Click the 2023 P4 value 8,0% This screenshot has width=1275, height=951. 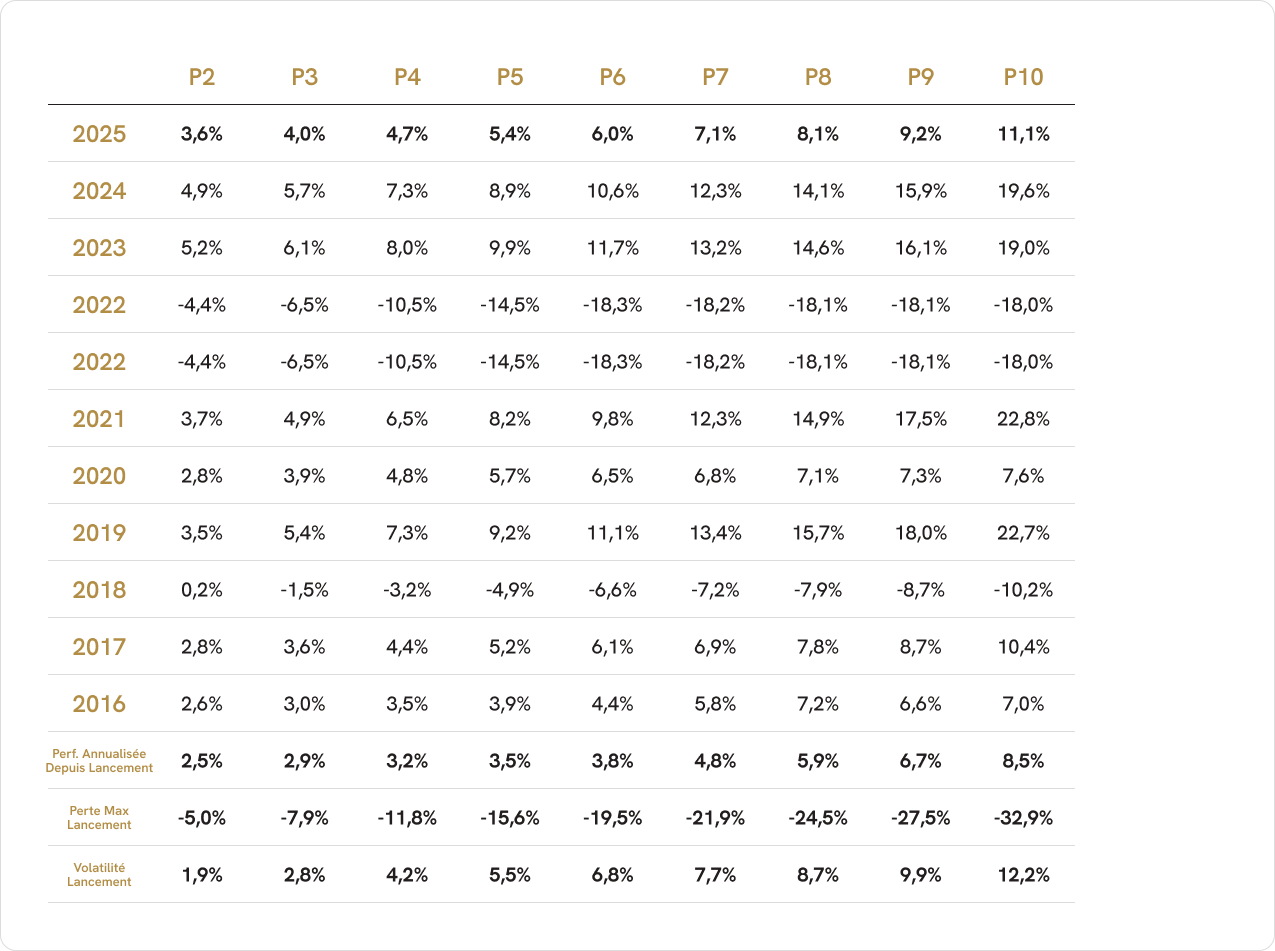[407, 248]
